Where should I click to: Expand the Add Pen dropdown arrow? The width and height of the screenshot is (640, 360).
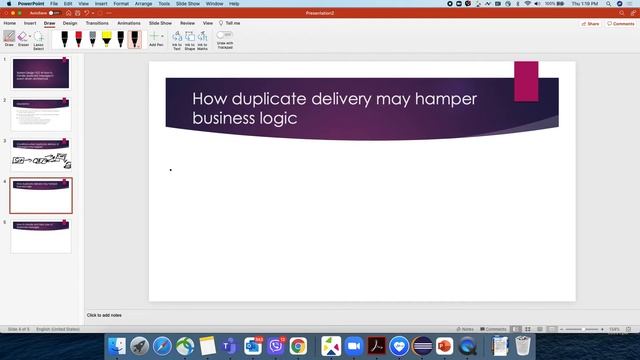[162, 36]
